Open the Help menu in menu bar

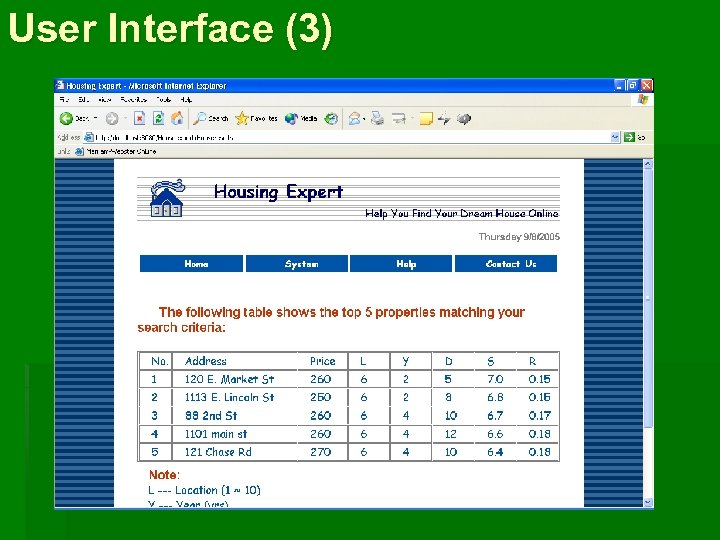[x=186, y=100]
